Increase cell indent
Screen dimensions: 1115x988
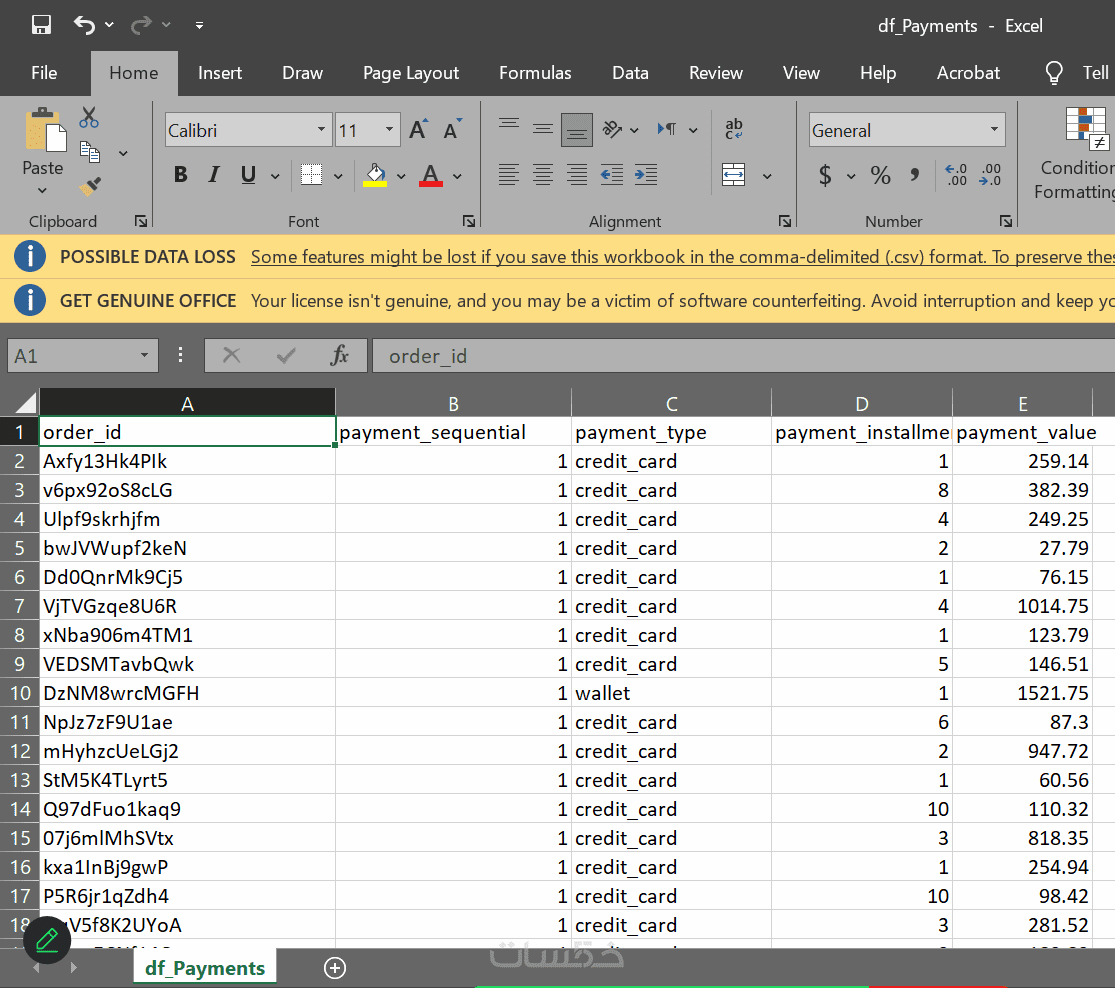(646, 174)
